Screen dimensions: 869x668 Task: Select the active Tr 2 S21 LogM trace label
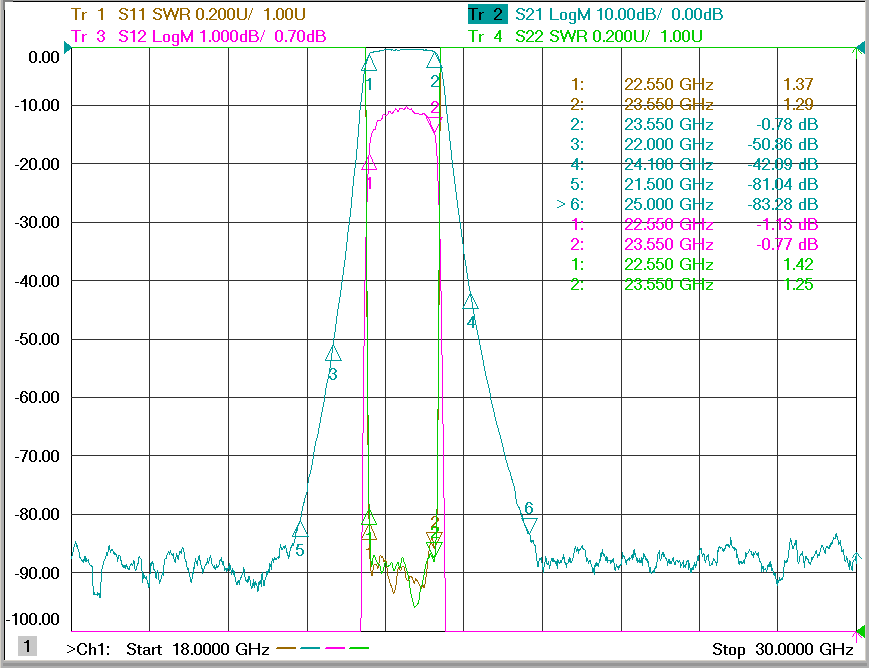pyautogui.click(x=596, y=14)
